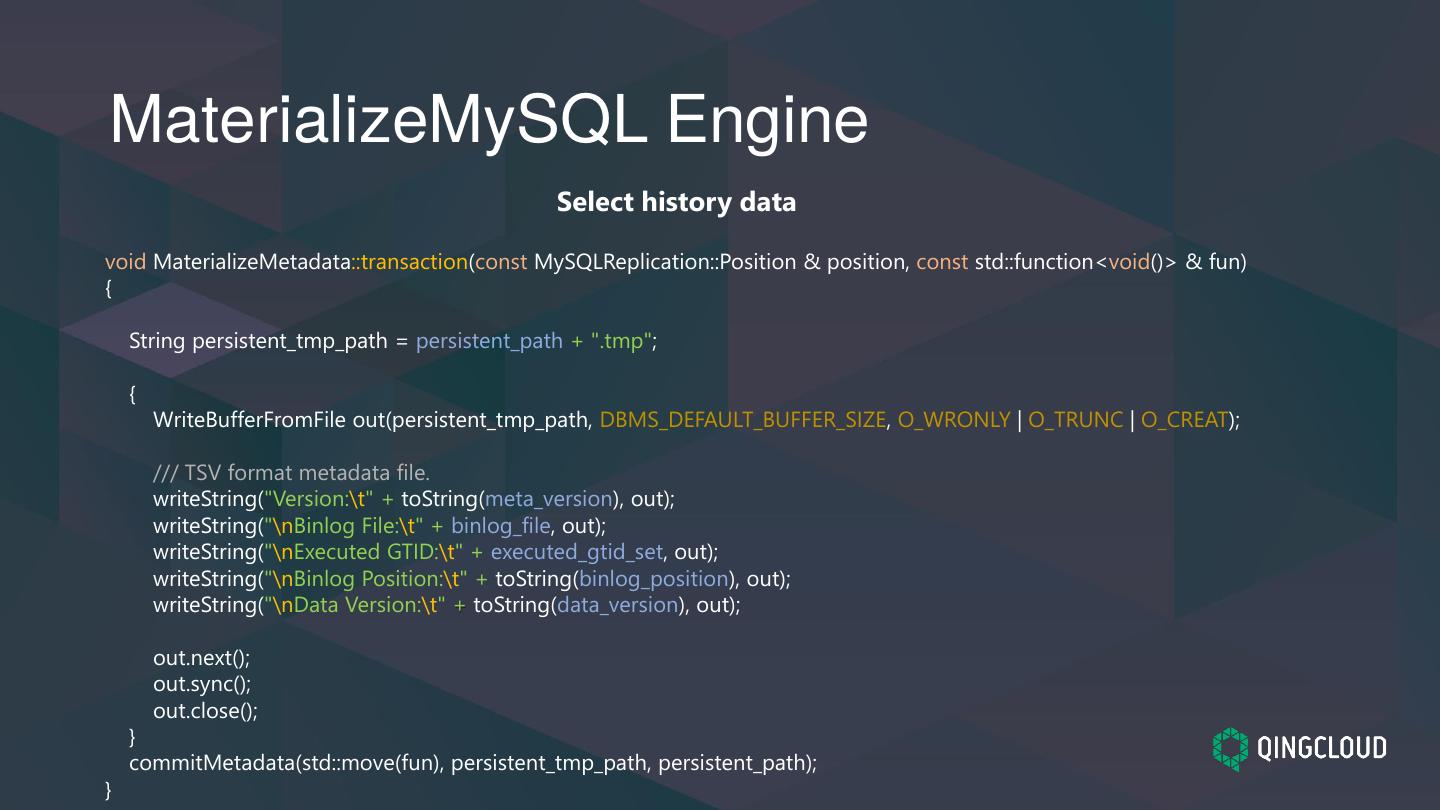Select the O_CREAT flag

[x=1183, y=420]
